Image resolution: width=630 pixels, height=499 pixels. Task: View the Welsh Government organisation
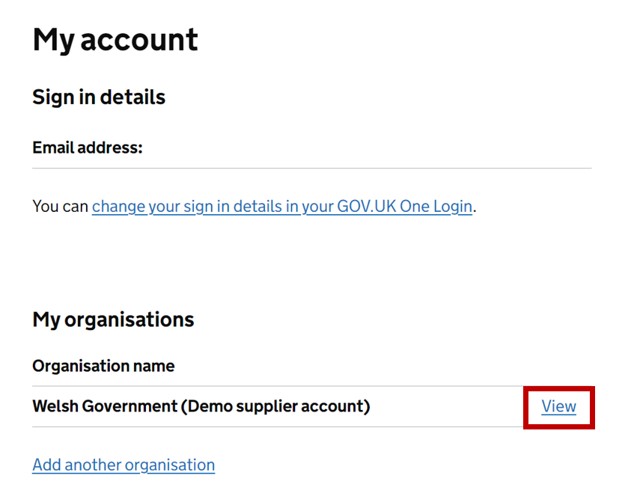click(558, 406)
